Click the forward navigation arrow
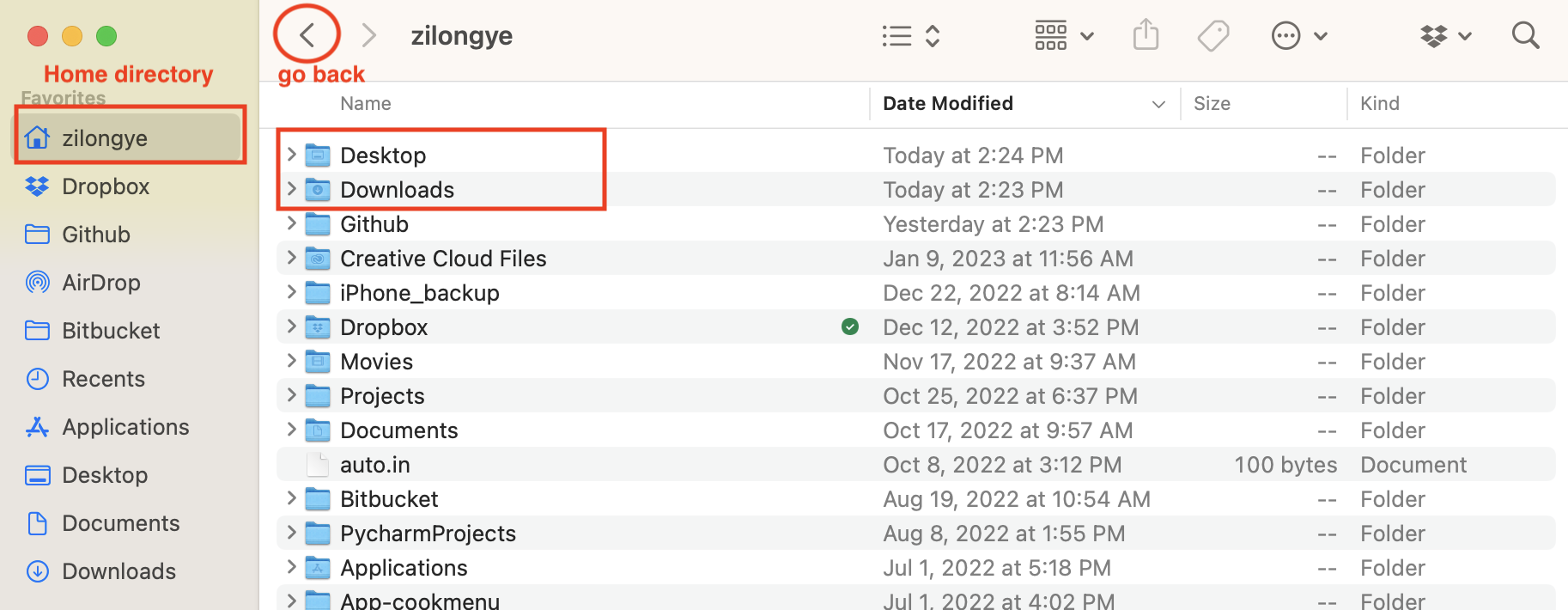1568x610 pixels. [x=369, y=35]
